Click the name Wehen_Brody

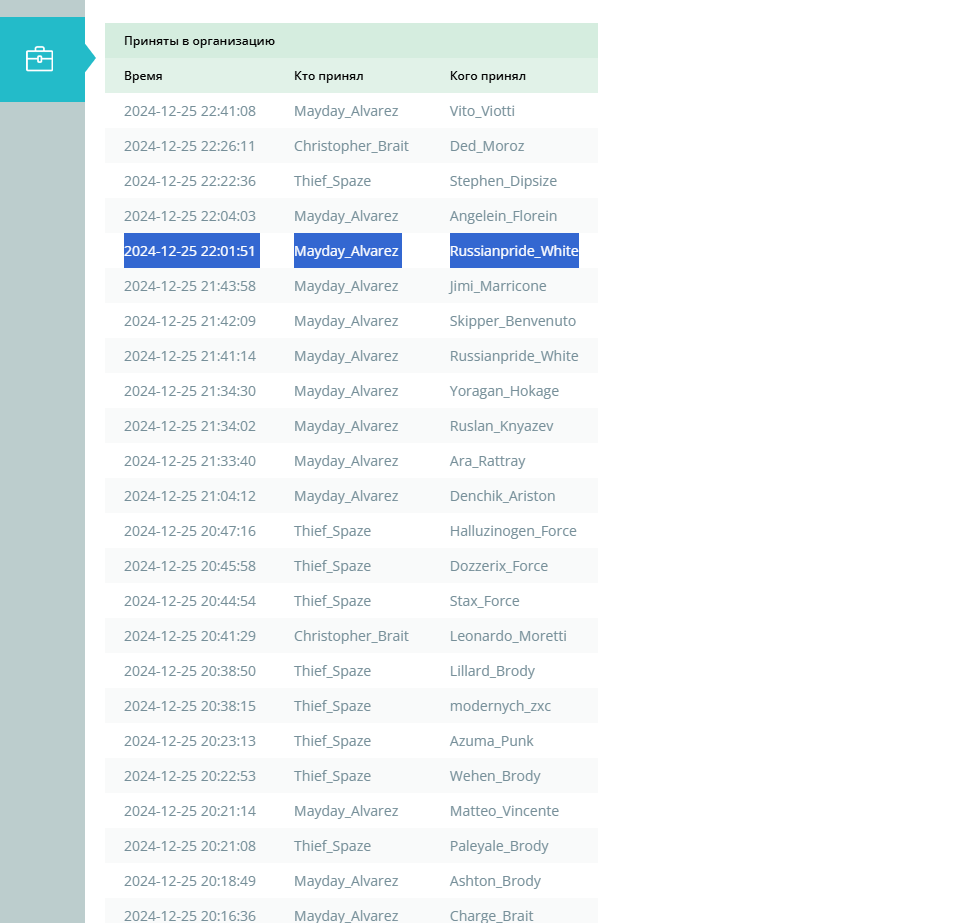tap(495, 776)
